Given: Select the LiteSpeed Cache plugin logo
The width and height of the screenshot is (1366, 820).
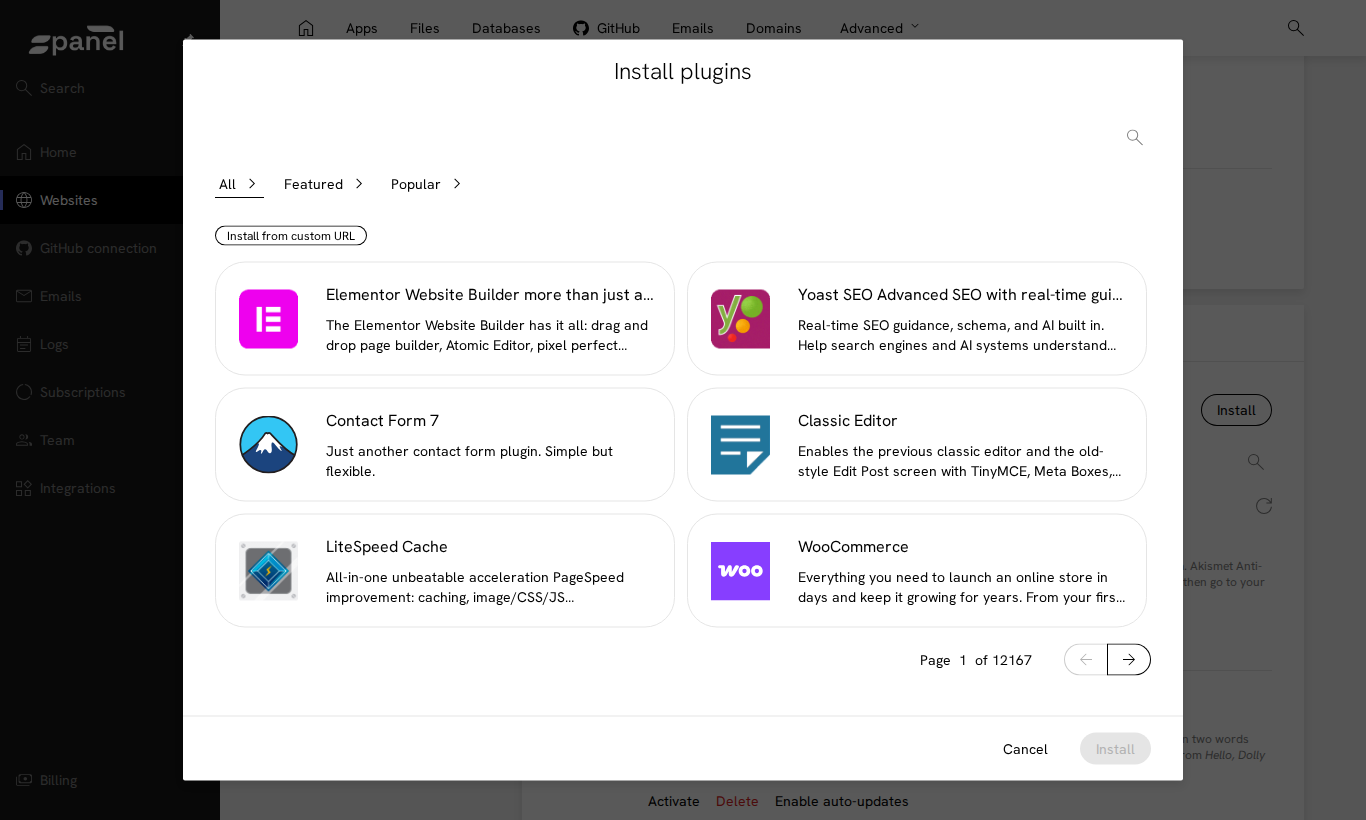Looking at the screenshot, I should point(268,571).
